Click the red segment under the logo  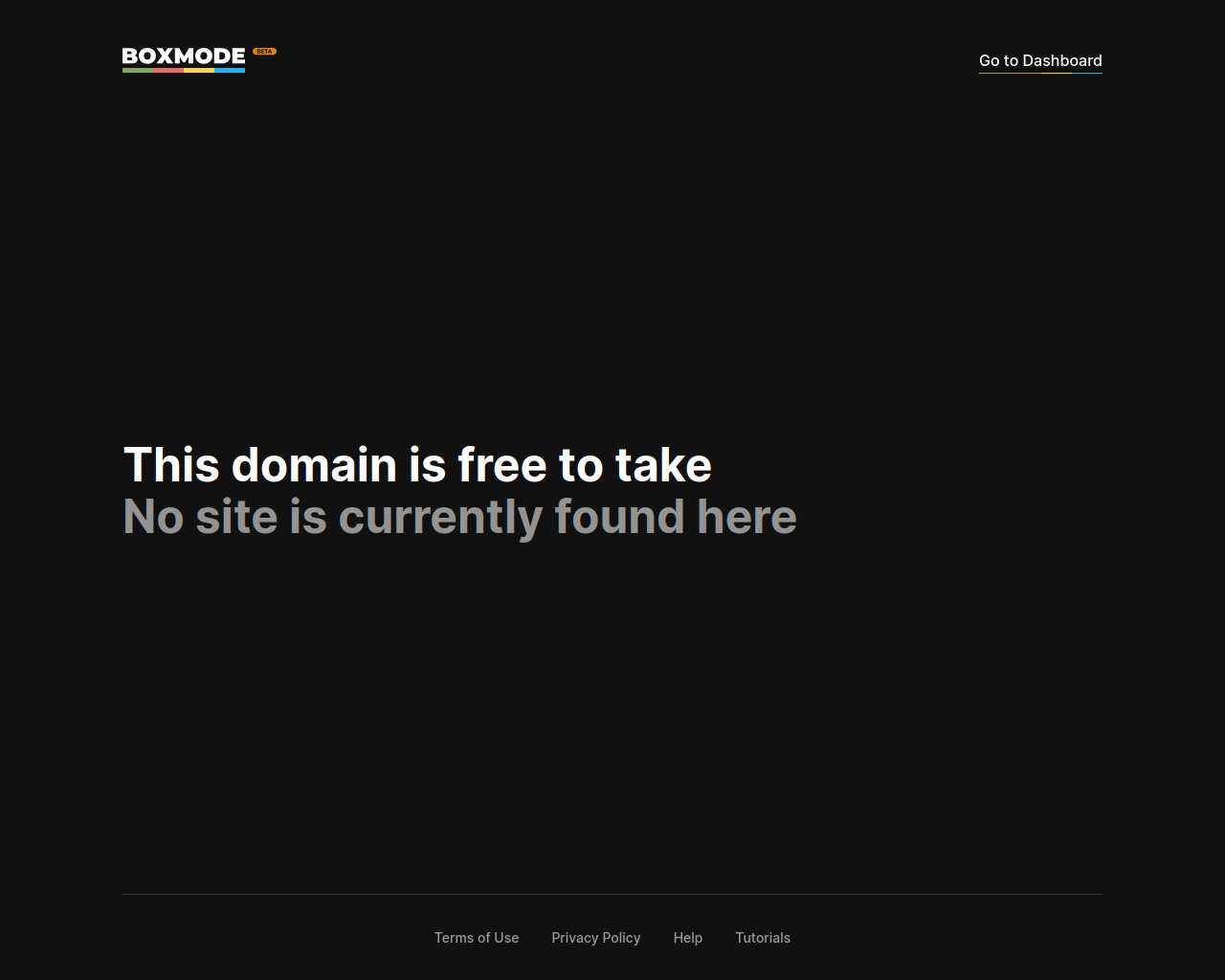tap(168, 70)
